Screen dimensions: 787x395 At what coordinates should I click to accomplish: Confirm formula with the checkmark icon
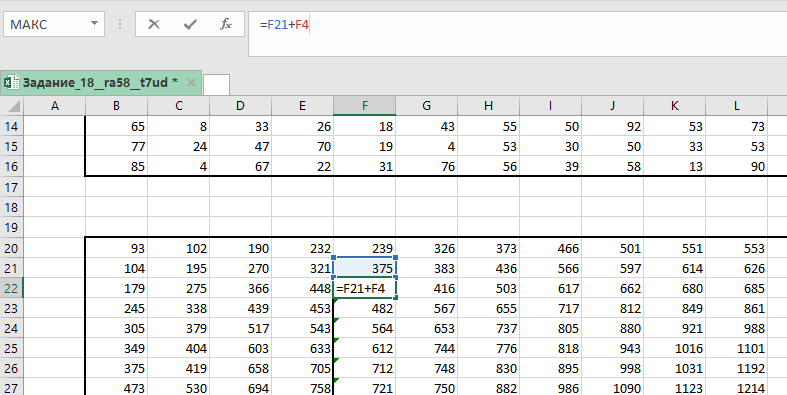pos(190,24)
